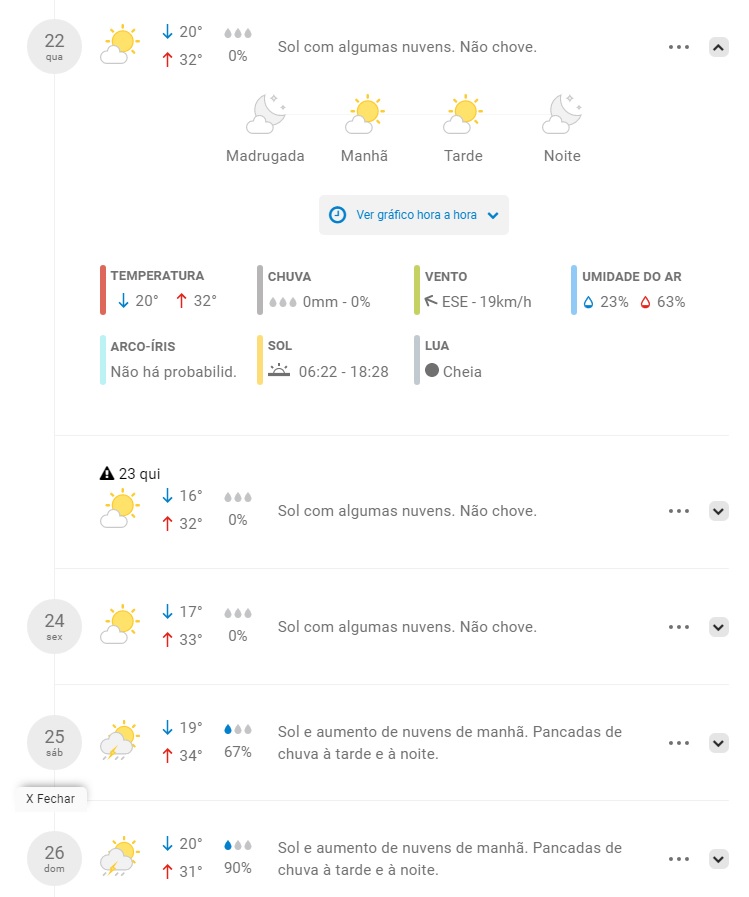Collapse the day 22 qua details

click(719, 47)
